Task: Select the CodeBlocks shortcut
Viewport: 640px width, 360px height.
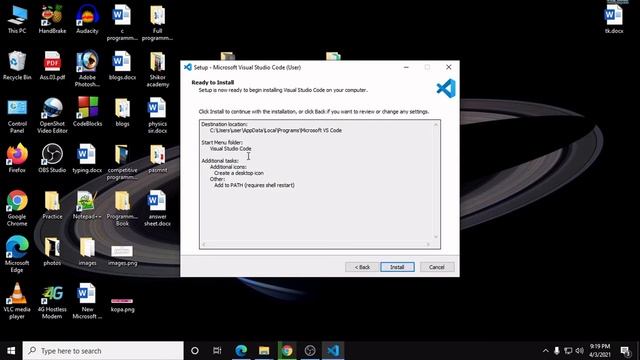Action: click(87, 112)
